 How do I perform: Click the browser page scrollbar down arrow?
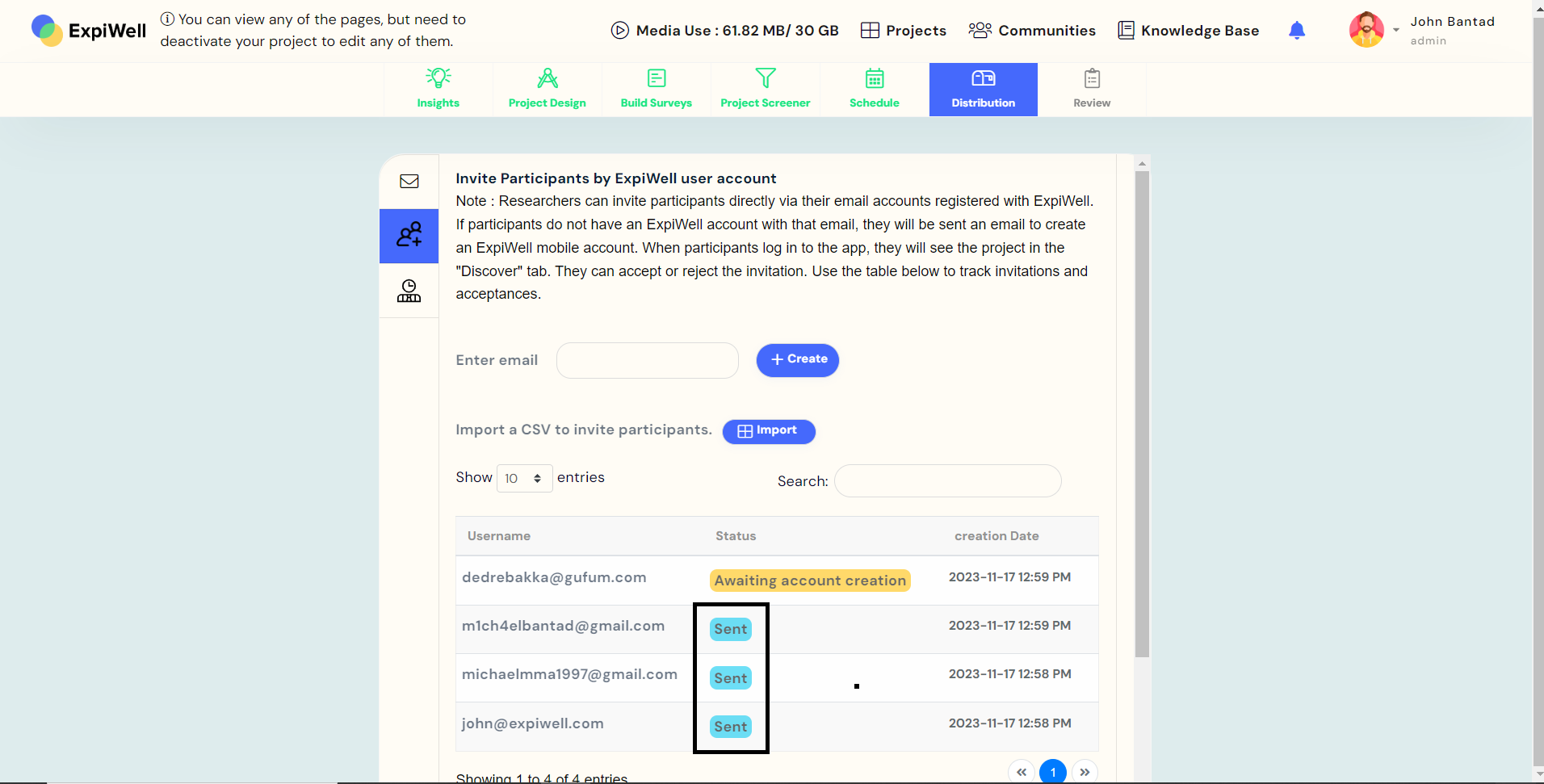coord(1538,775)
